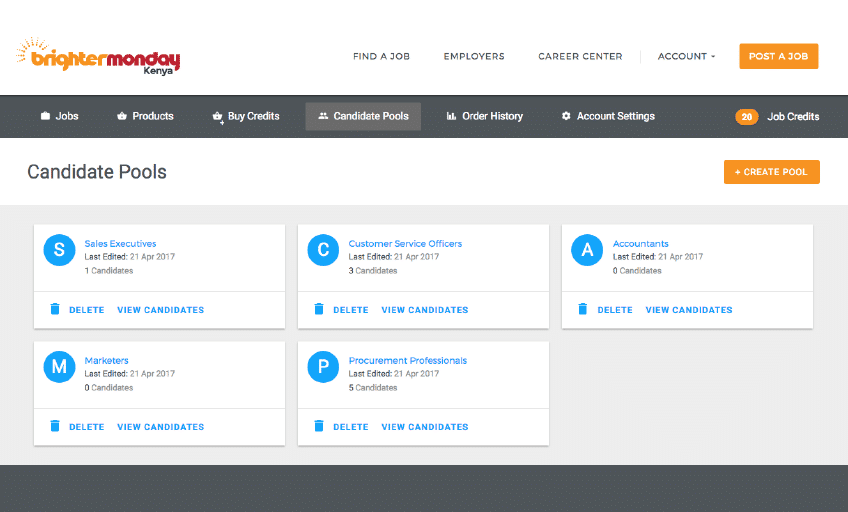Select Find a Job in top navigation
This screenshot has height=512, width=848.
pos(381,57)
